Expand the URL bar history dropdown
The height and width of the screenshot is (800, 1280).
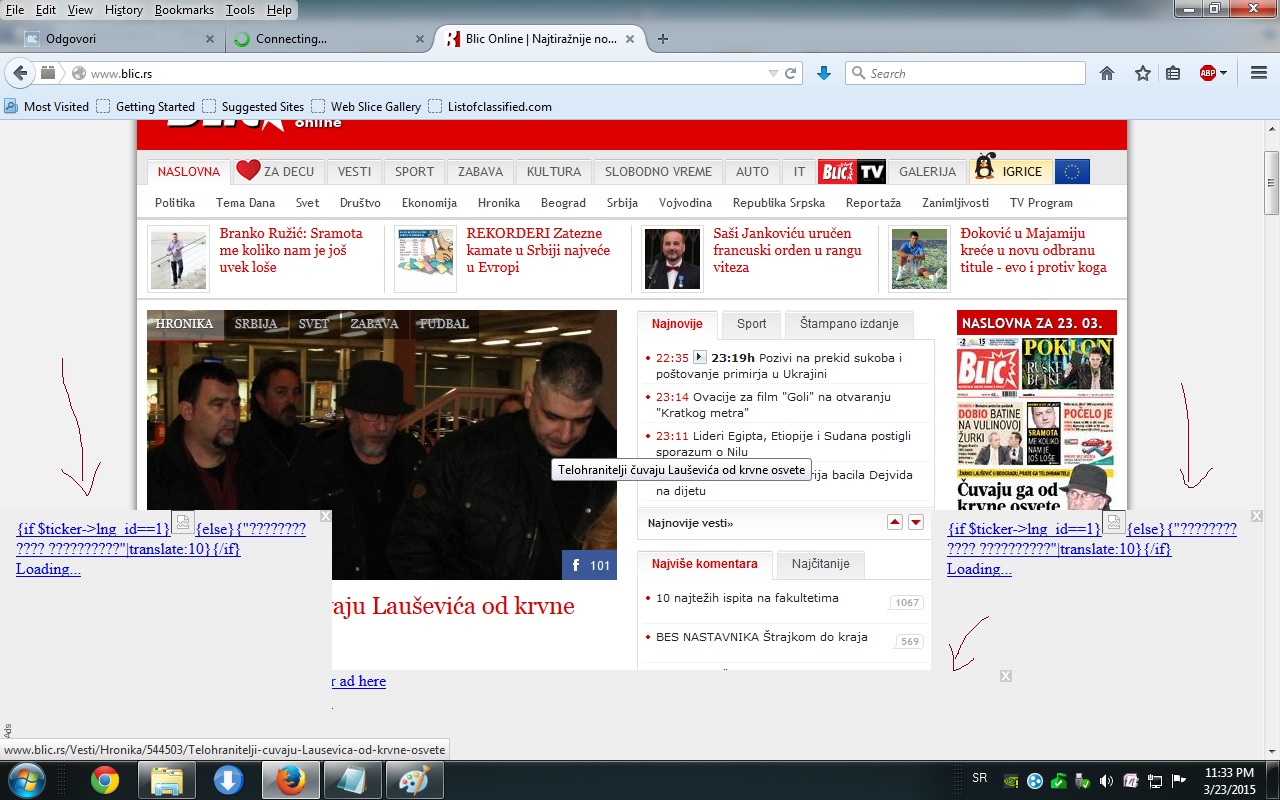[772, 73]
